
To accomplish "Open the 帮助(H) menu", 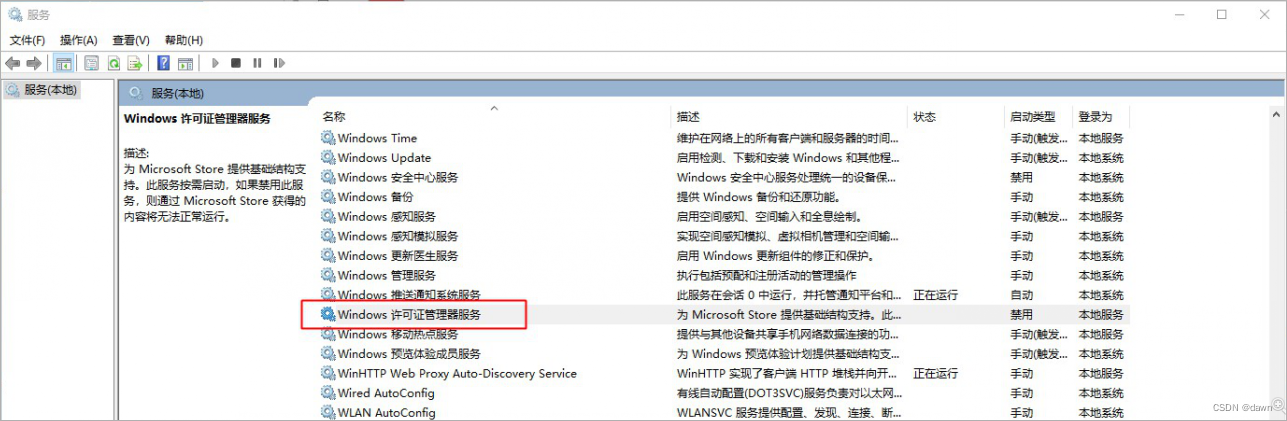I will [184, 40].
